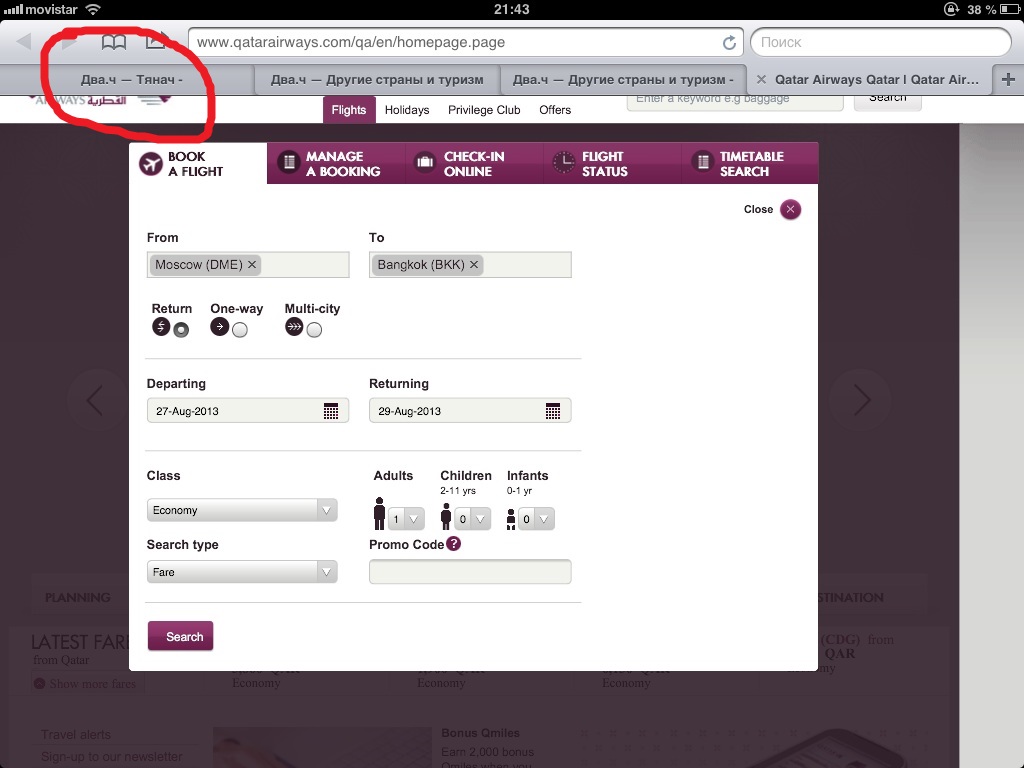Open the Returning date calendar icon
Image resolution: width=1024 pixels, height=768 pixels.
point(553,411)
